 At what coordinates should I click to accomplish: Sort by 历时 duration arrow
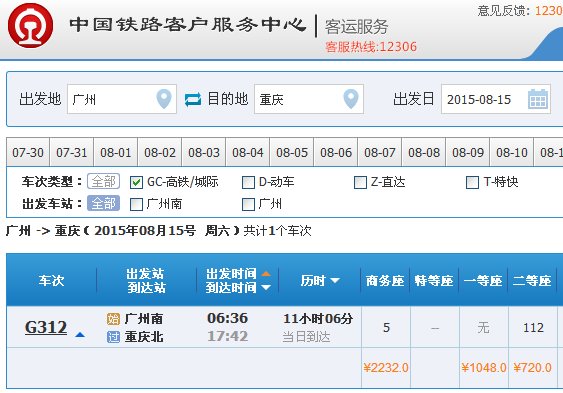click(335, 280)
